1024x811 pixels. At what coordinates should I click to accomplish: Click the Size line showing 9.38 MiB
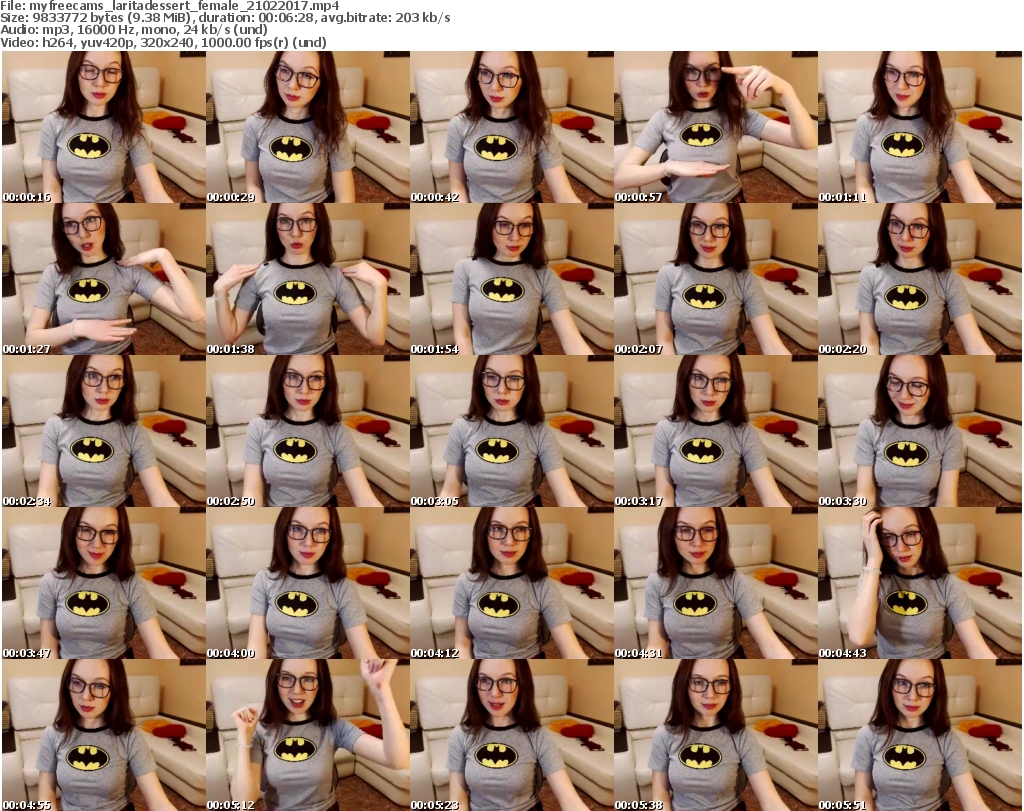coord(225,18)
